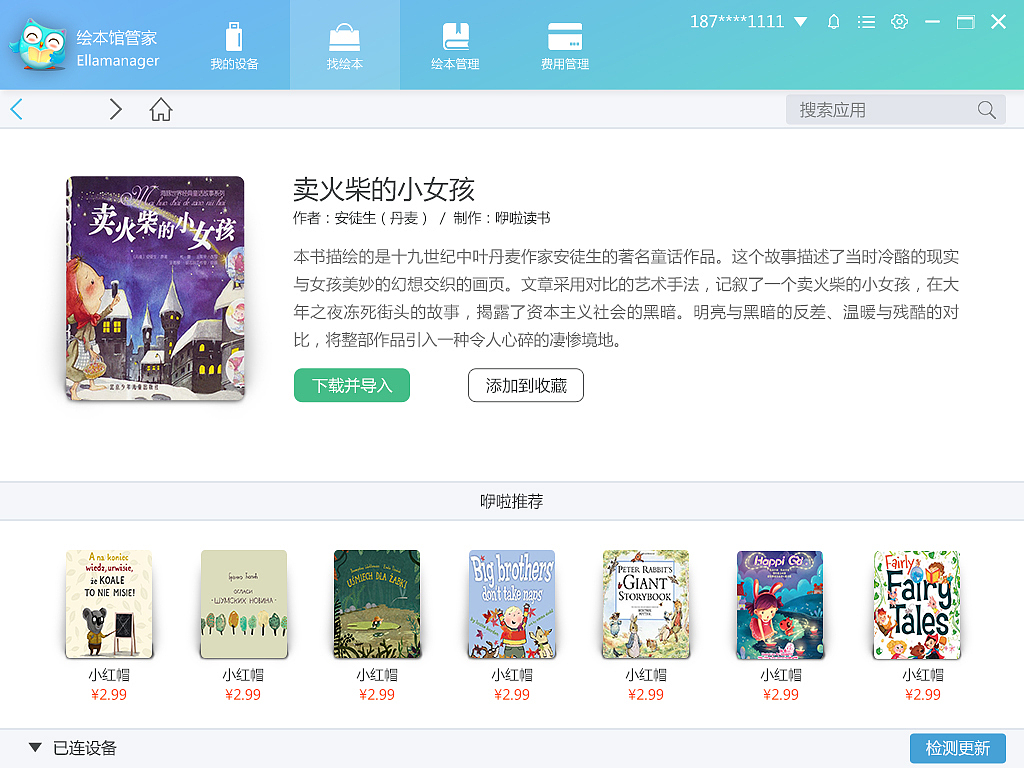The image size is (1024, 768).
Task: Open 我的设备 using the device icon
Action: tap(233, 35)
